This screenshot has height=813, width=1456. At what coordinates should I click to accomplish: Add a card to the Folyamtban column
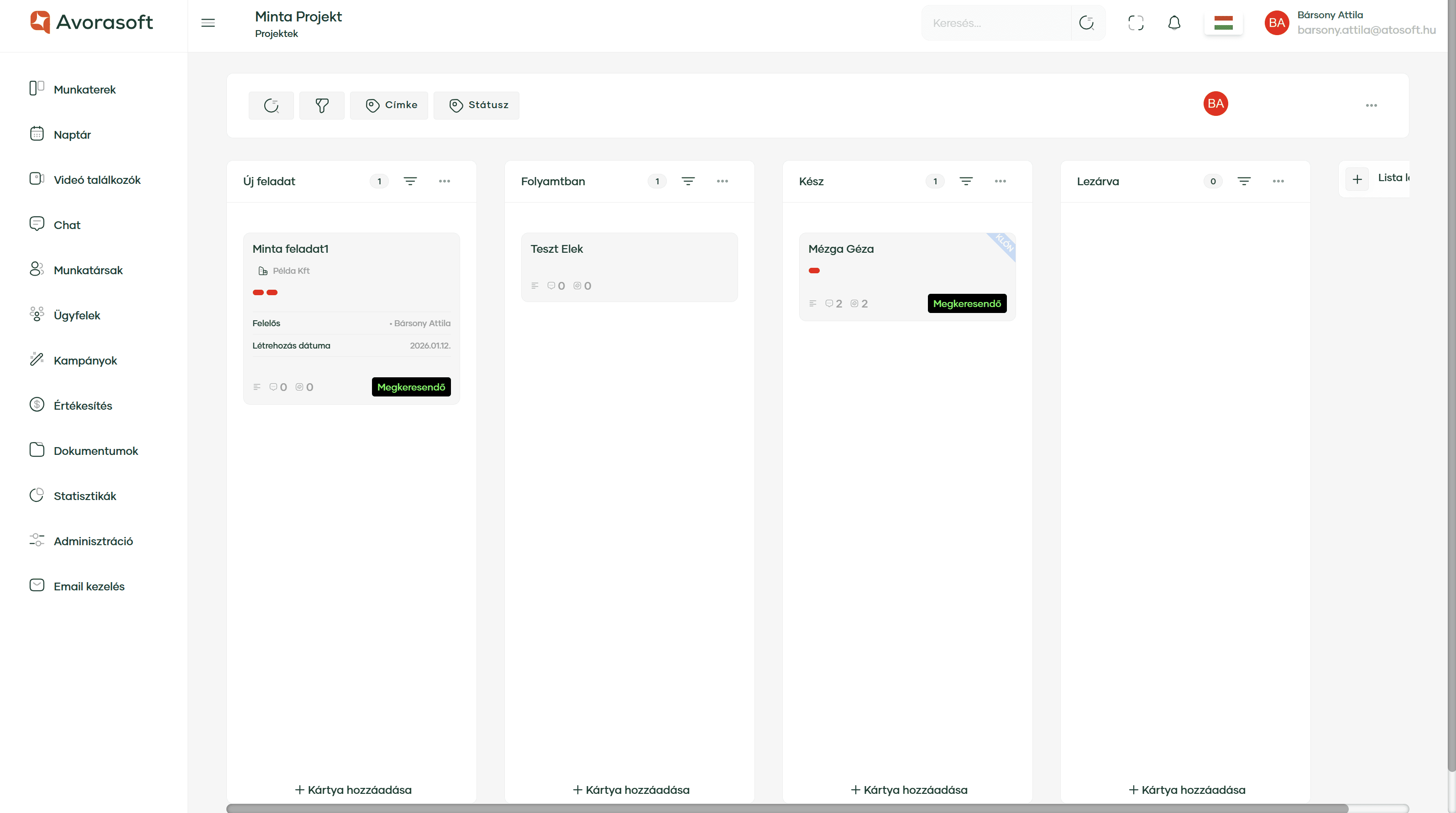tap(630, 789)
